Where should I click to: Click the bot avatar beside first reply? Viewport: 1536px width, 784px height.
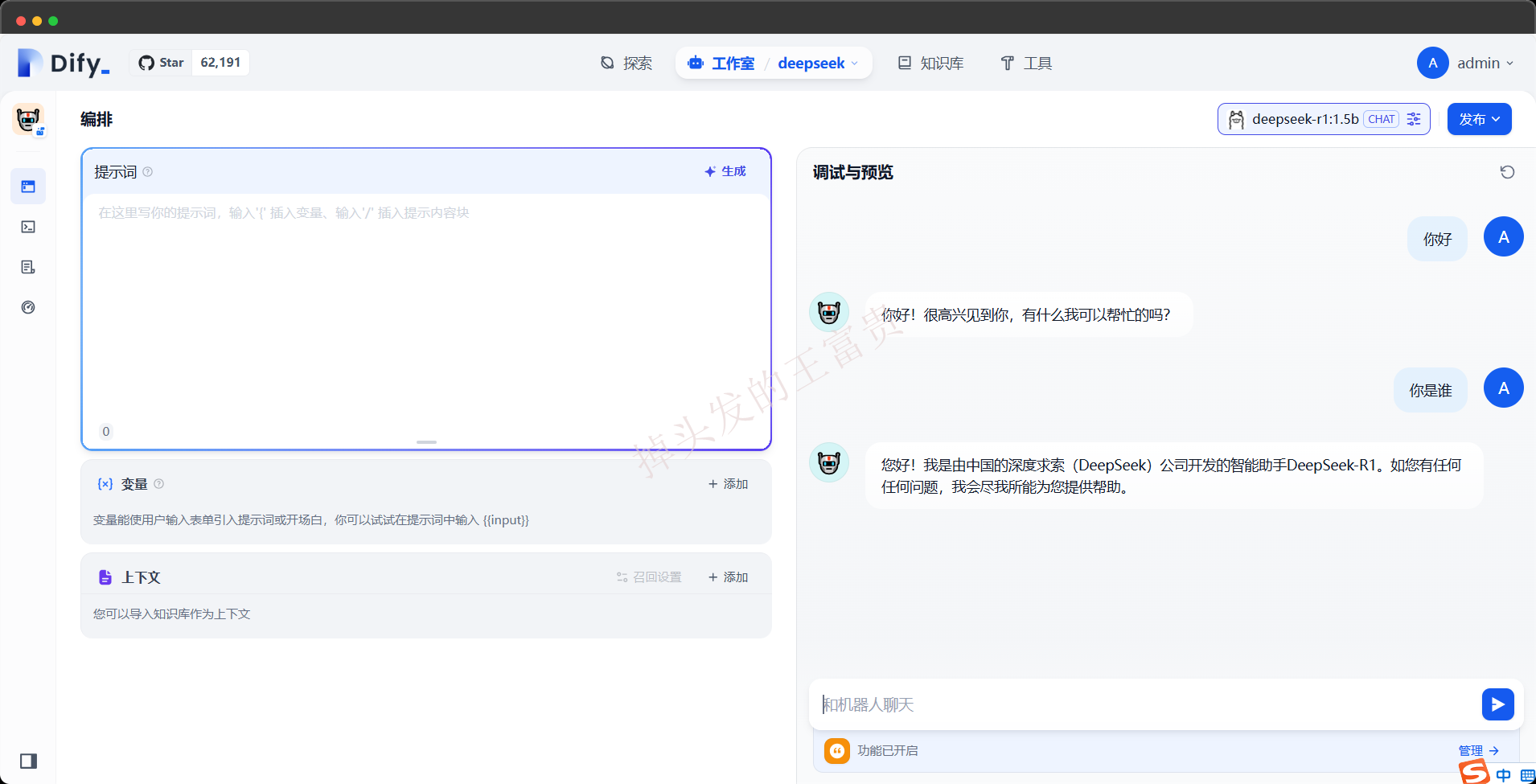pos(829,312)
